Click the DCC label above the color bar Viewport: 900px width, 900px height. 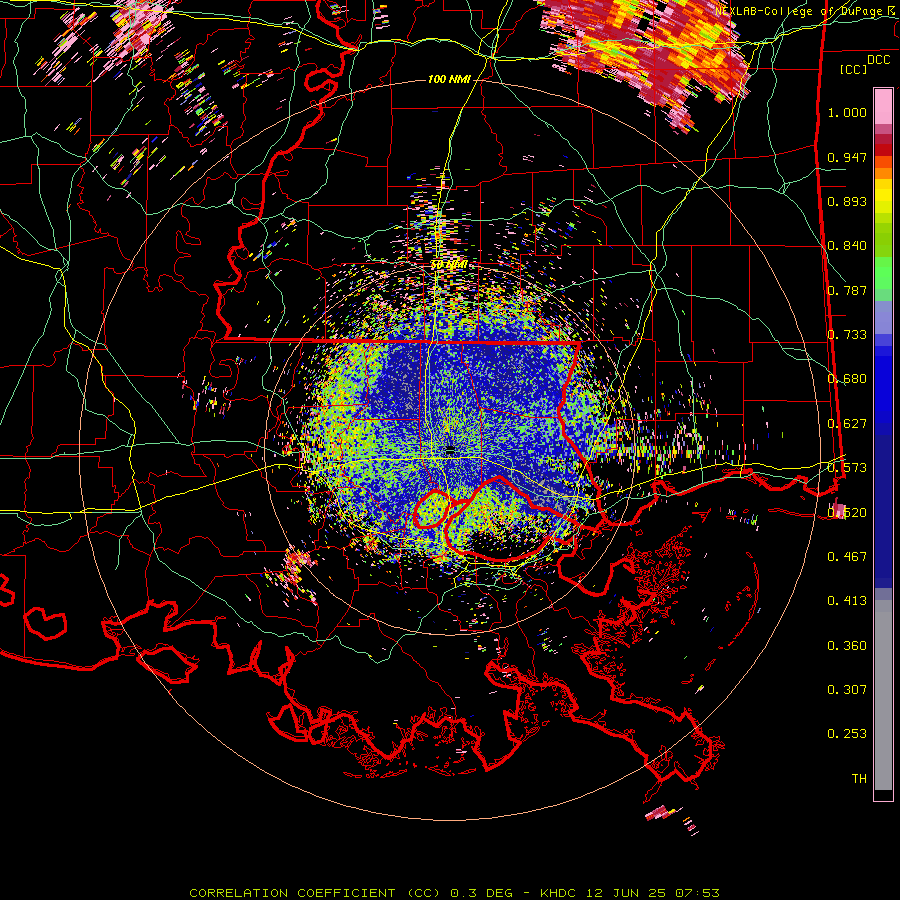pyautogui.click(x=878, y=60)
